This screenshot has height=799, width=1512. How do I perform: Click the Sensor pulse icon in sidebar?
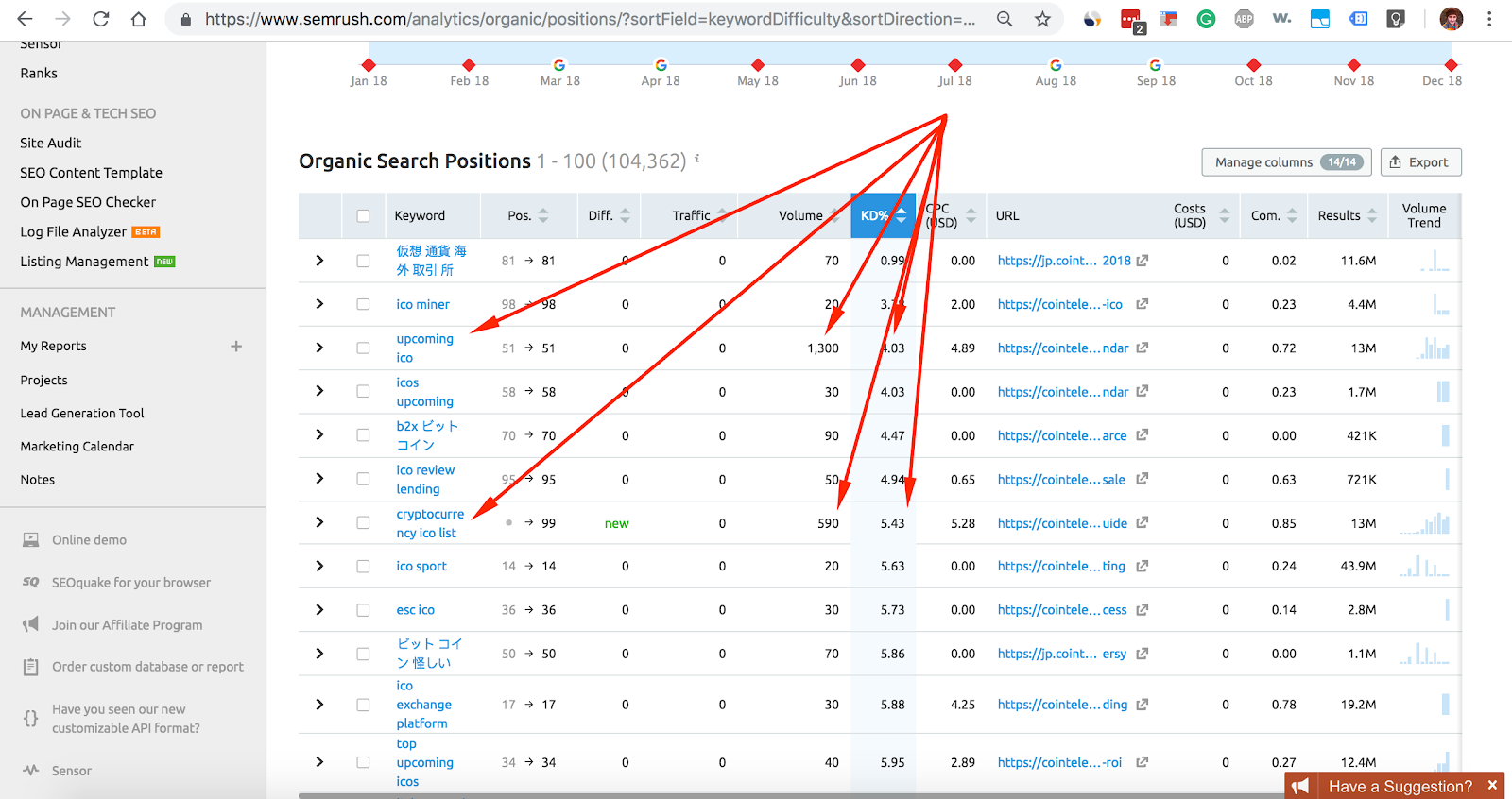(31, 770)
